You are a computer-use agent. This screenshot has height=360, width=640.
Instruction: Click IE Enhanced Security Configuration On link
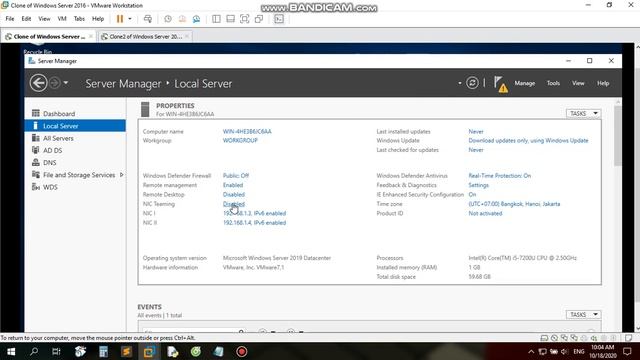pos(472,194)
